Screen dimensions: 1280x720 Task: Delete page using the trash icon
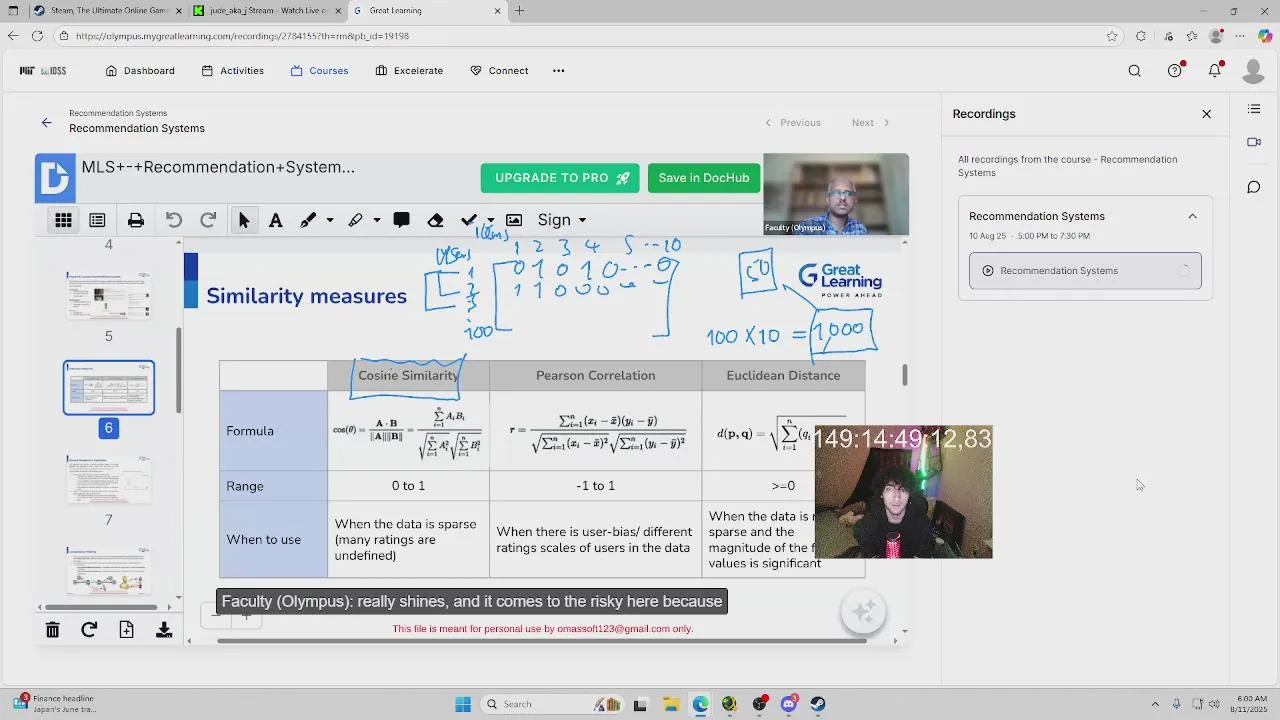[52, 629]
